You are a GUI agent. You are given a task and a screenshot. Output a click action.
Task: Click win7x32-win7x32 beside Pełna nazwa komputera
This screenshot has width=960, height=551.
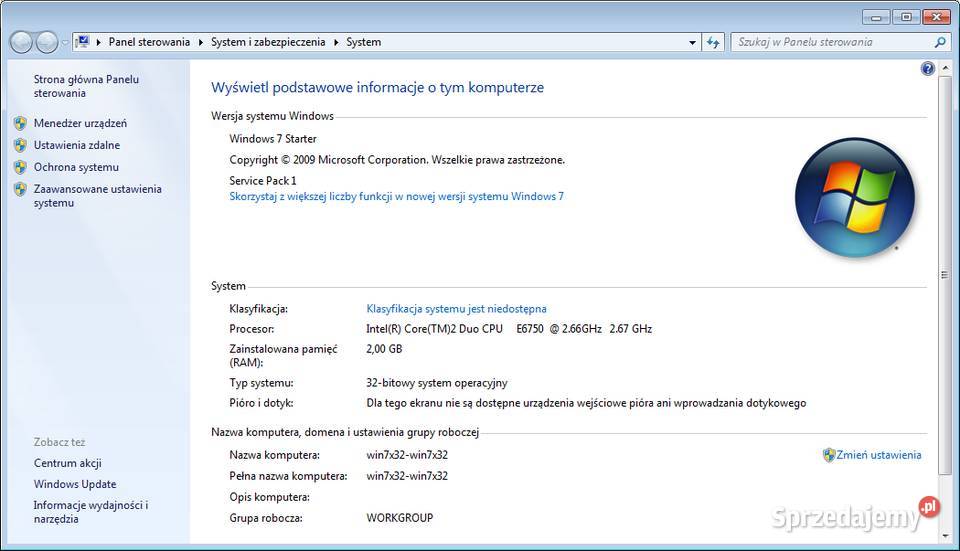(x=407, y=476)
